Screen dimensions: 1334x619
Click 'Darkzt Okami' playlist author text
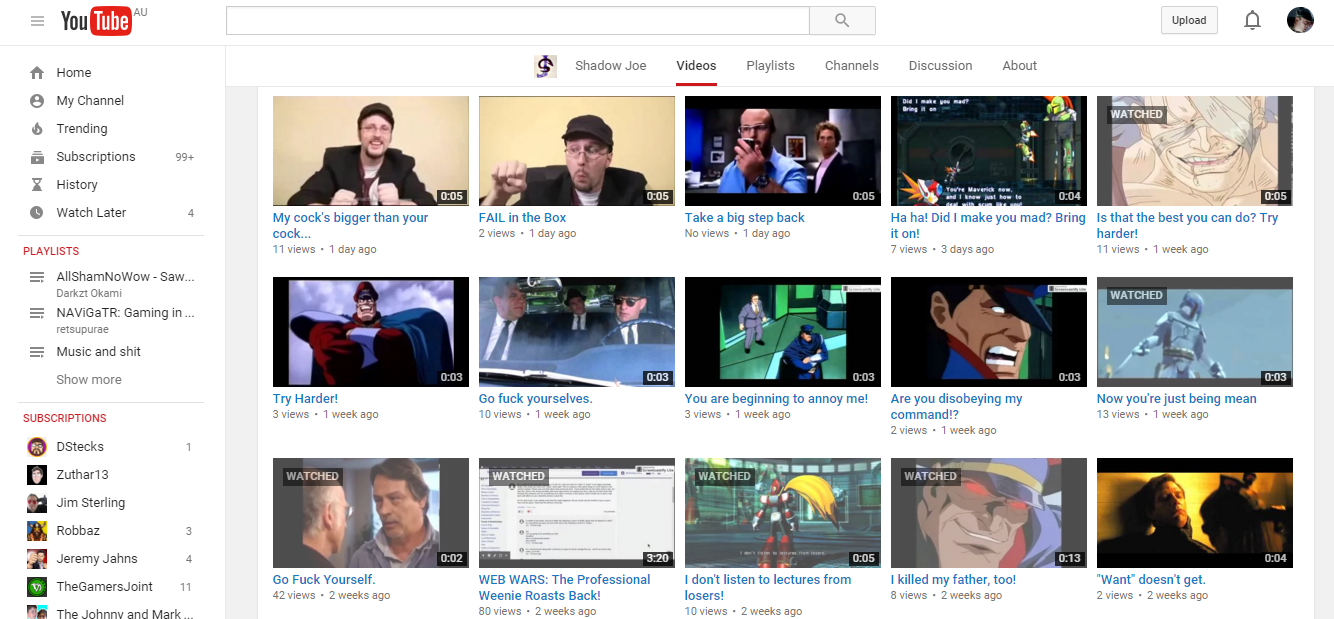89,293
